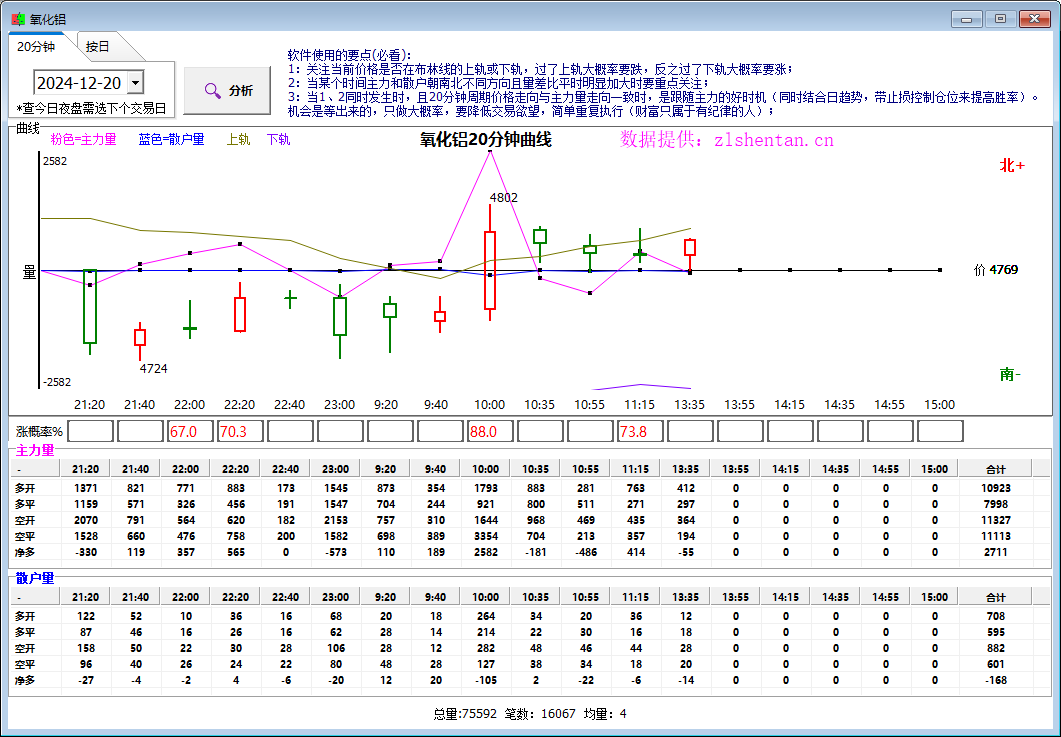Image resolution: width=1061 pixels, height=737 pixels.
Task: Click the 分析 button text
Action: tap(241, 91)
